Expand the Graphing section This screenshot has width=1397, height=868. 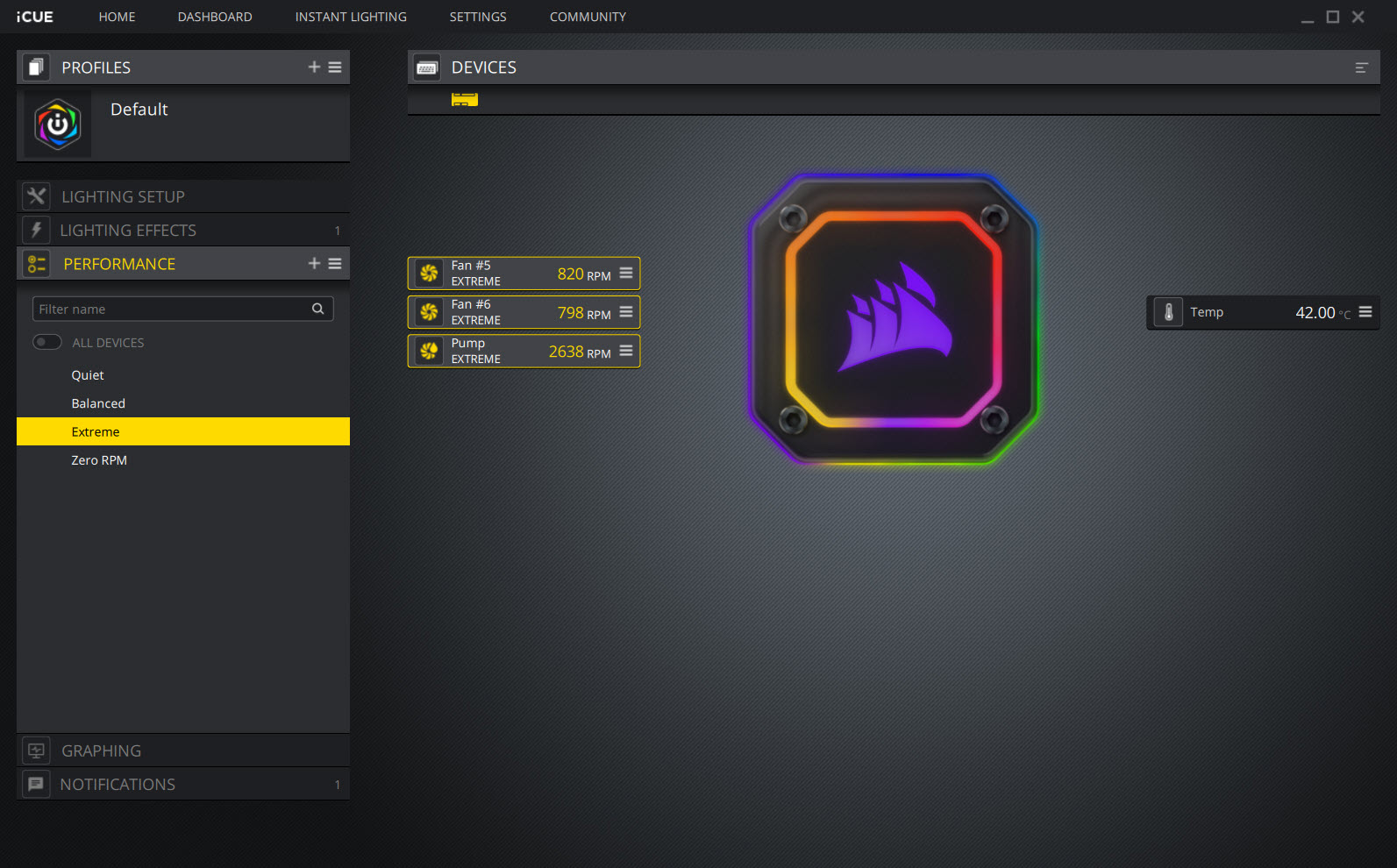(183, 751)
